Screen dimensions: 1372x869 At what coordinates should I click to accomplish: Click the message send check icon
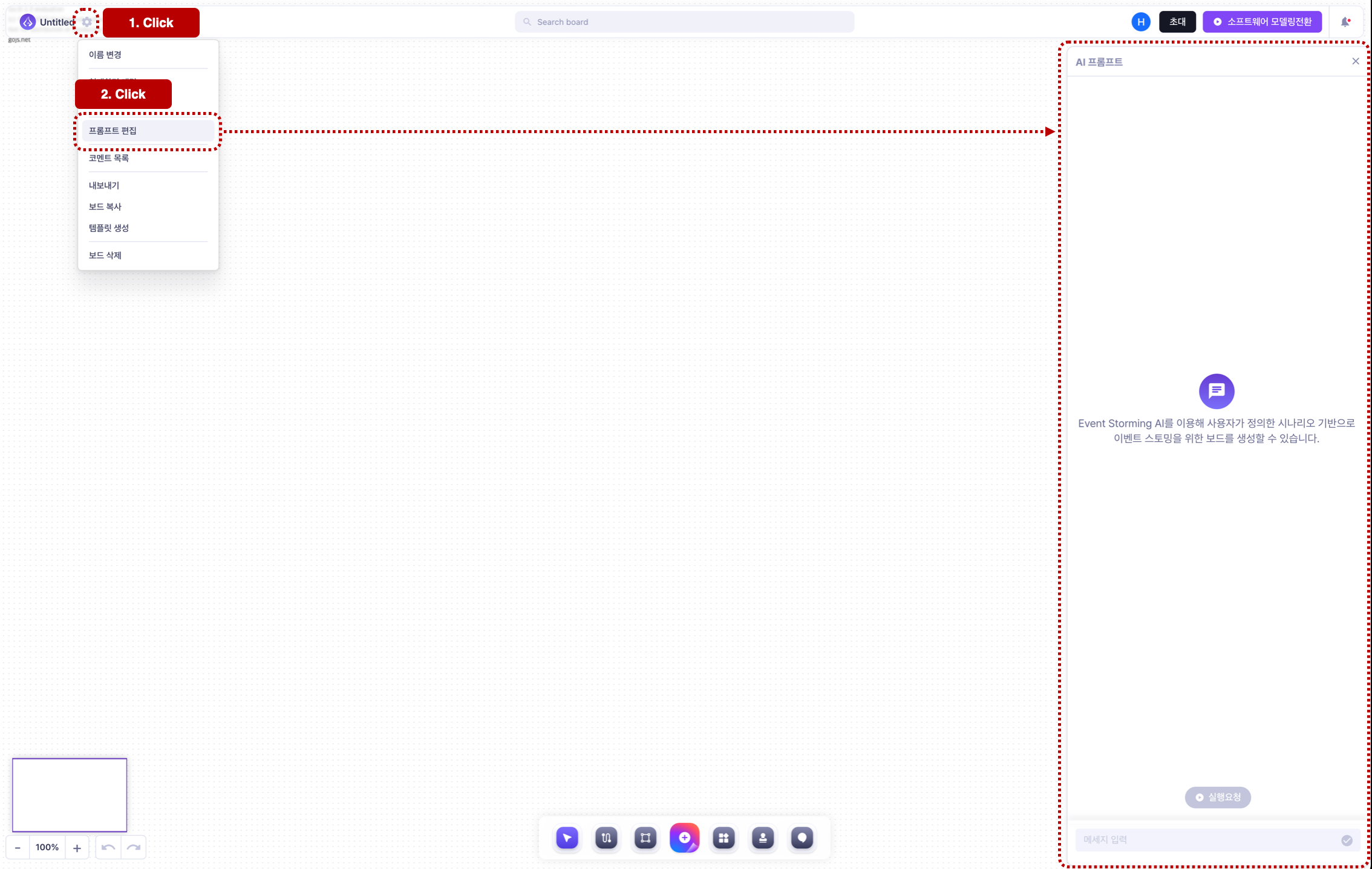click(x=1347, y=840)
